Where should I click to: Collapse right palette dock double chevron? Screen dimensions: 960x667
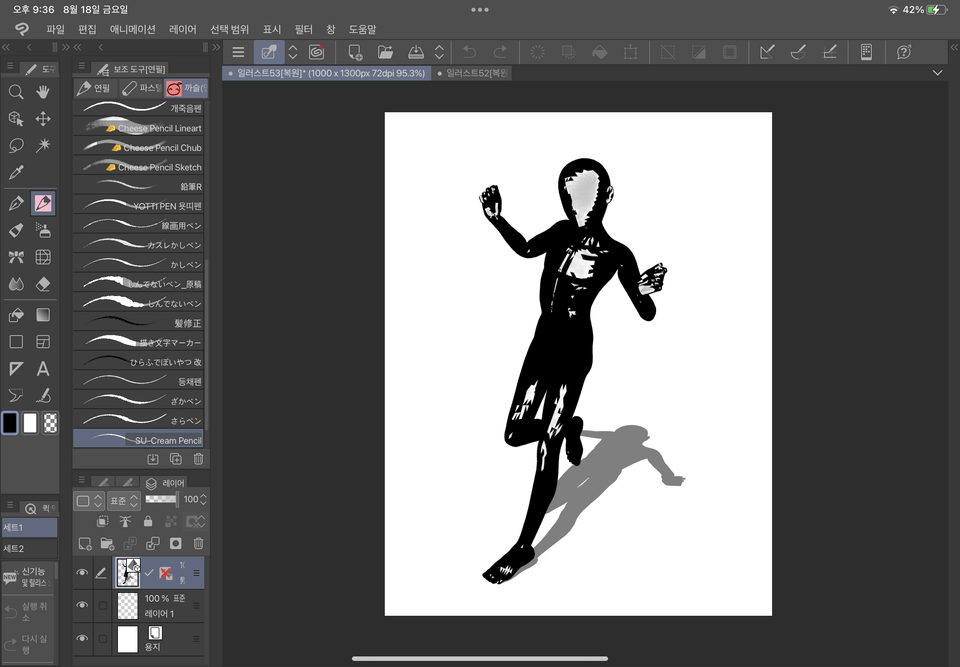click(954, 47)
